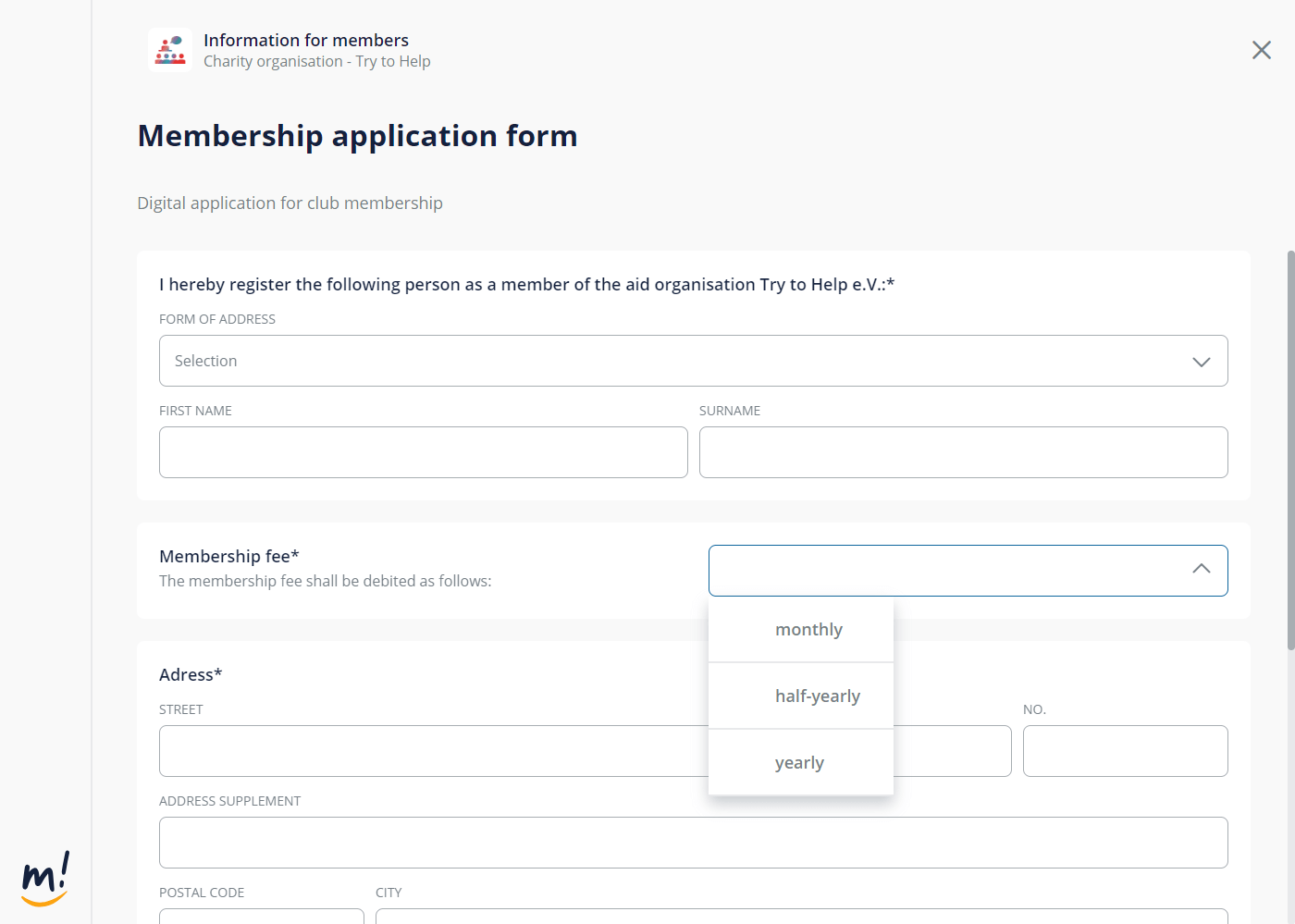This screenshot has width=1295, height=924.
Task: Focus the First Name input field
Action: (423, 452)
